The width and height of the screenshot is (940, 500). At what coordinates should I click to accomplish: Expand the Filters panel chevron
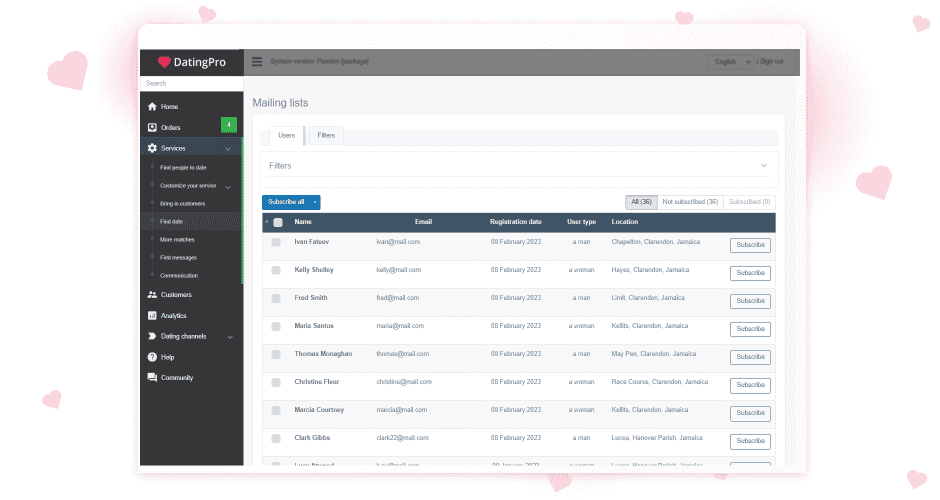point(764,165)
